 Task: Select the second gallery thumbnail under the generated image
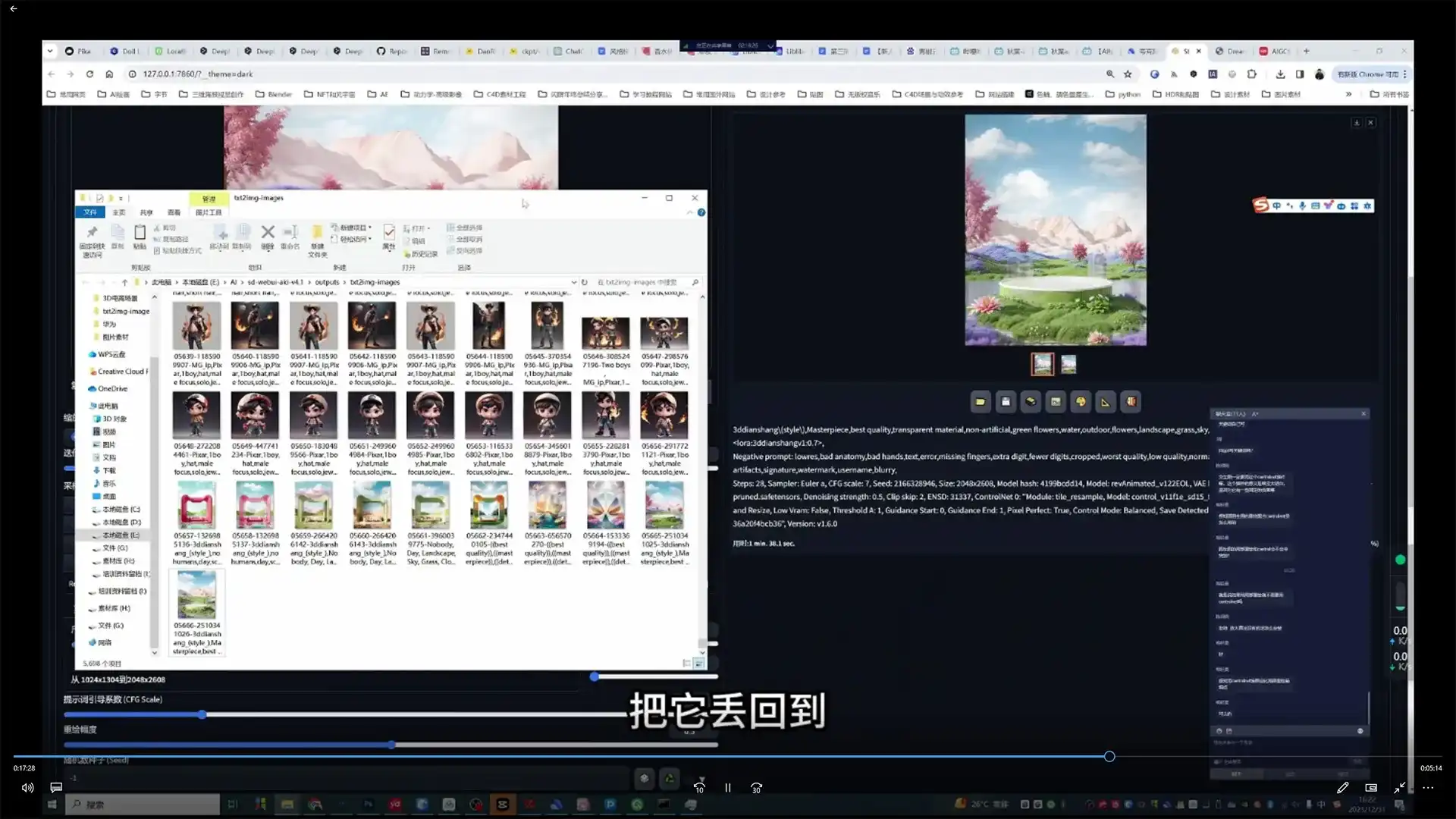pyautogui.click(x=1068, y=364)
